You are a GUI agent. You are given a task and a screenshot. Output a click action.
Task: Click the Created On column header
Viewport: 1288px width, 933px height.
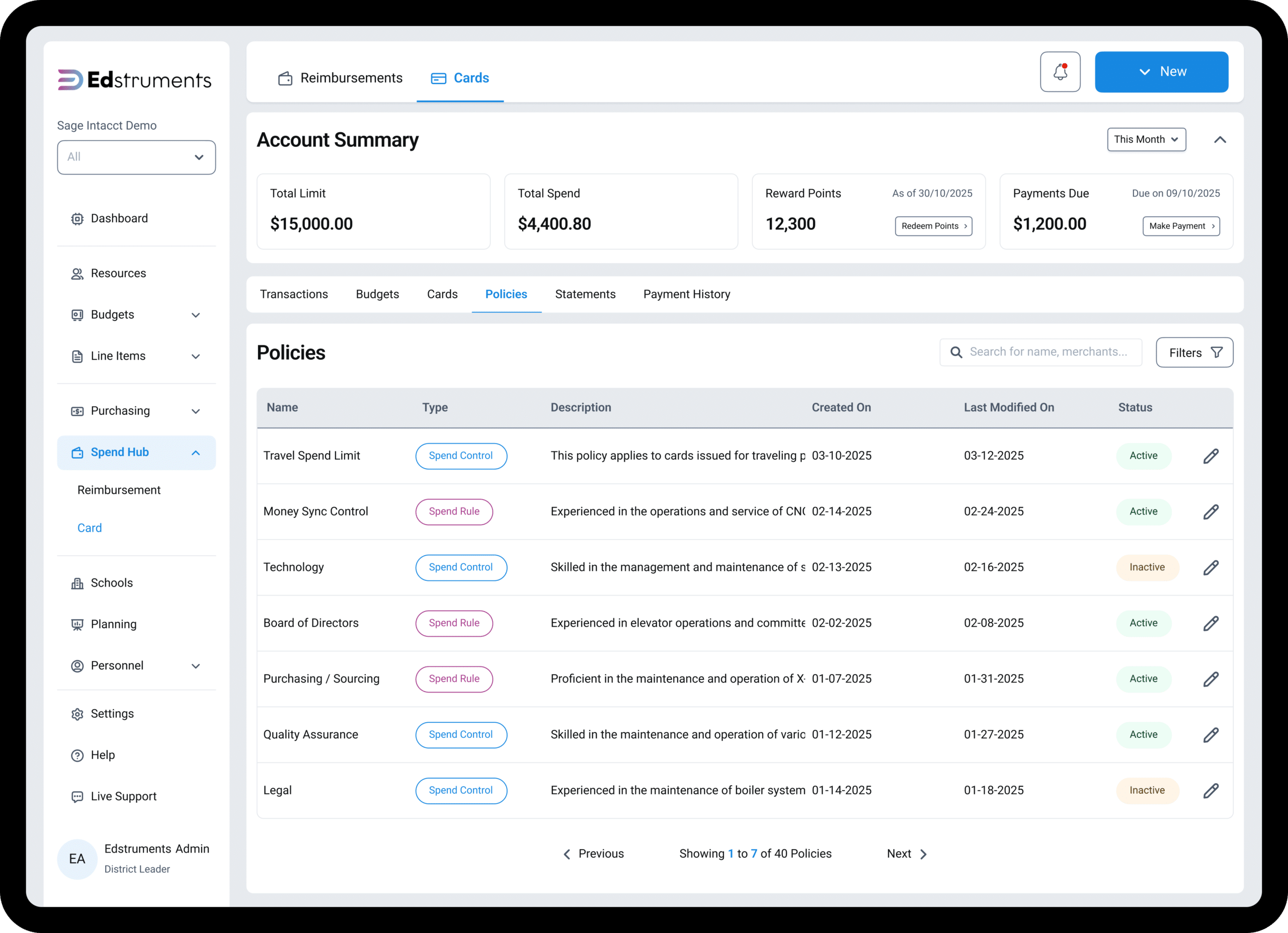(841, 408)
